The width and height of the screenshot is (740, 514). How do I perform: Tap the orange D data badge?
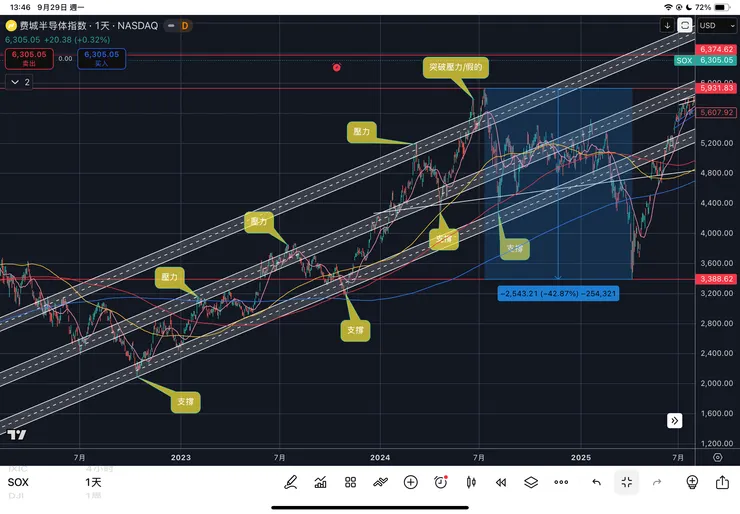[x=185, y=25]
